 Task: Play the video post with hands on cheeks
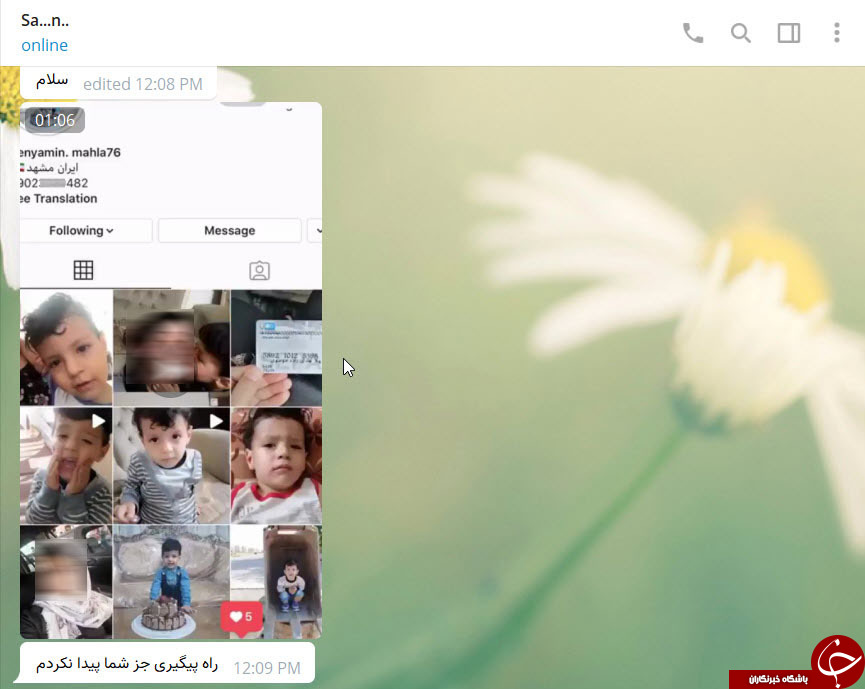click(x=66, y=466)
